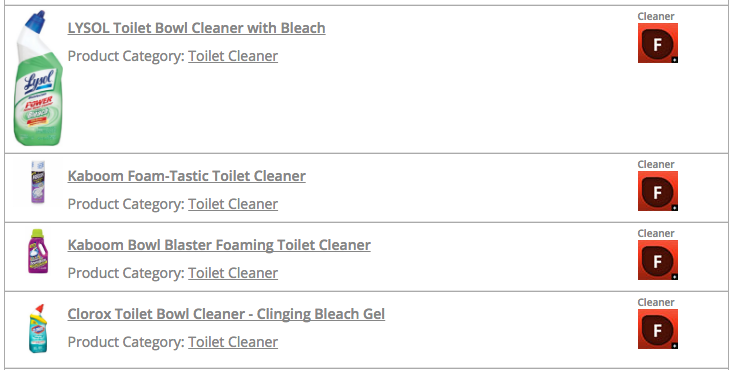Open Kaboom Foam-Tastic Toilet Cleaner link

pyautogui.click(x=186, y=176)
